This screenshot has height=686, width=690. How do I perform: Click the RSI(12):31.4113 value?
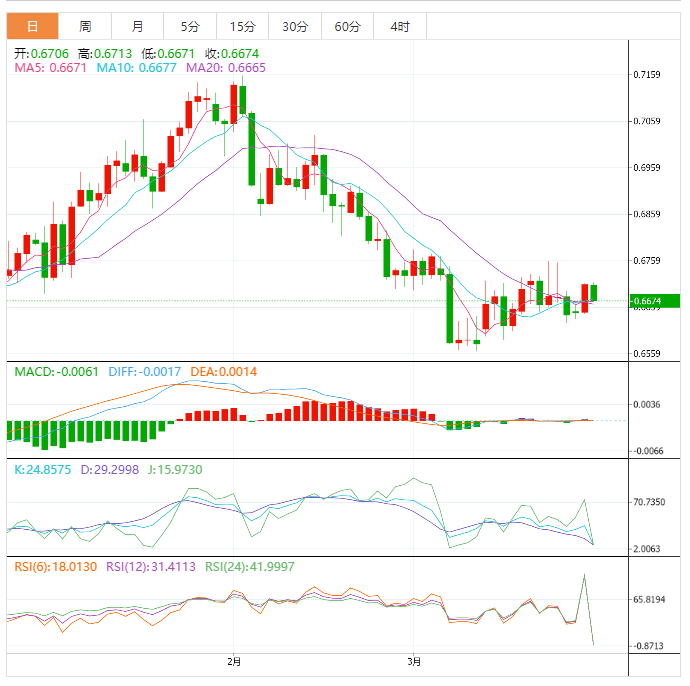click(151, 567)
